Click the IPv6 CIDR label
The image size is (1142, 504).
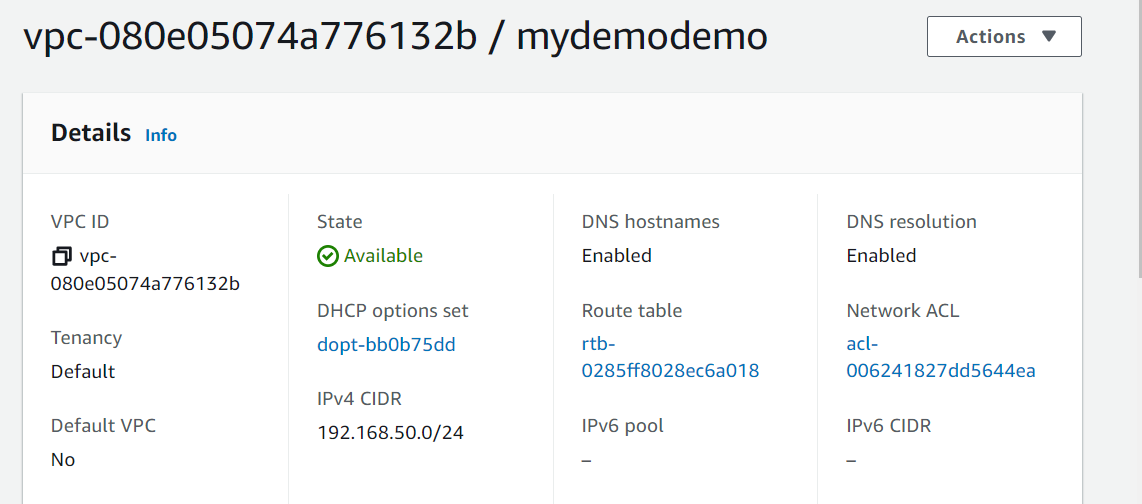tap(888, 426)
